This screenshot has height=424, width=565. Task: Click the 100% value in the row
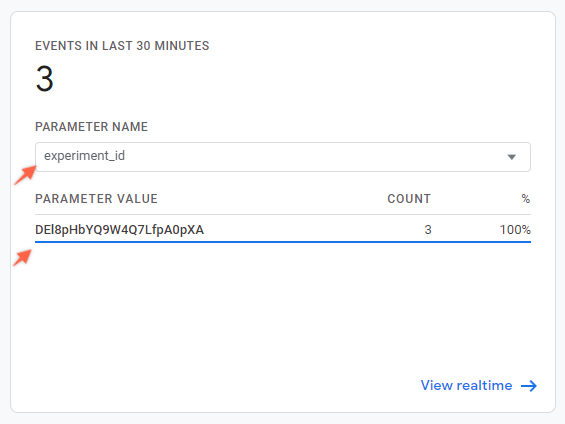515,229
